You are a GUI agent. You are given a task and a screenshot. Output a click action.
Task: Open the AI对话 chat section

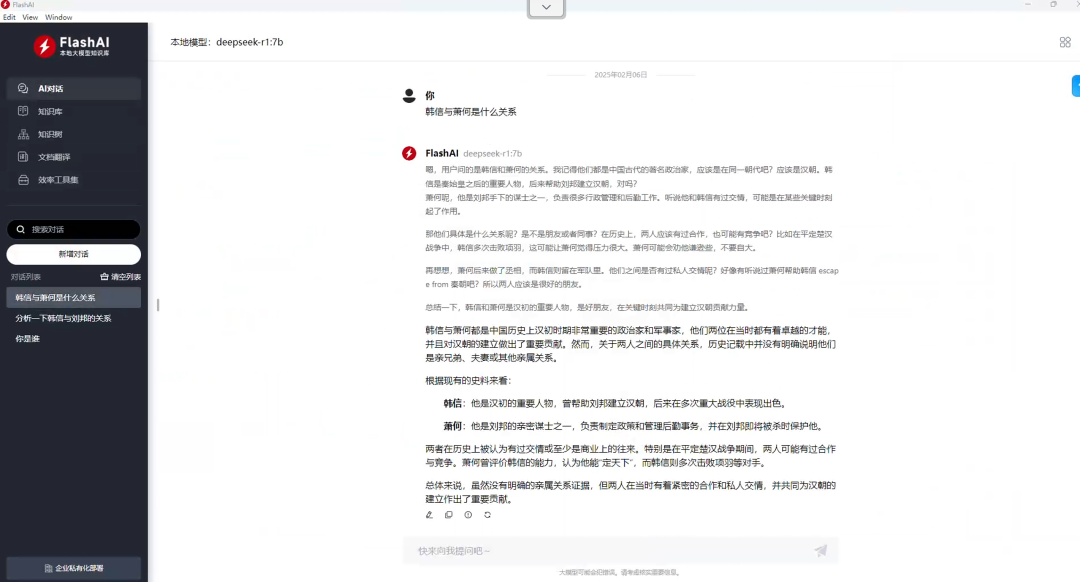[x=74, y=89]
